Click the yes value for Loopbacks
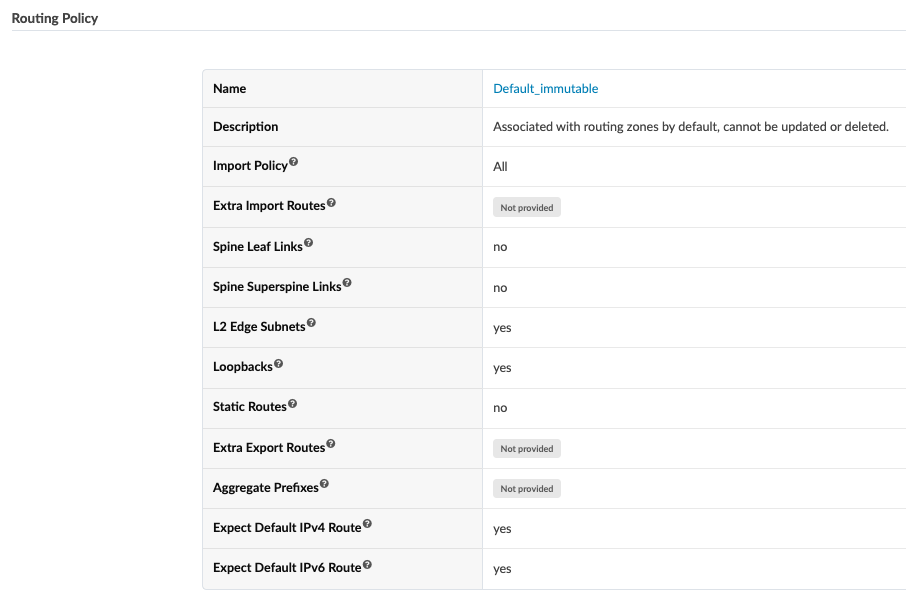The width and height of the screenshot is (906, 602). pyautogui.click(x=502, y=368)
